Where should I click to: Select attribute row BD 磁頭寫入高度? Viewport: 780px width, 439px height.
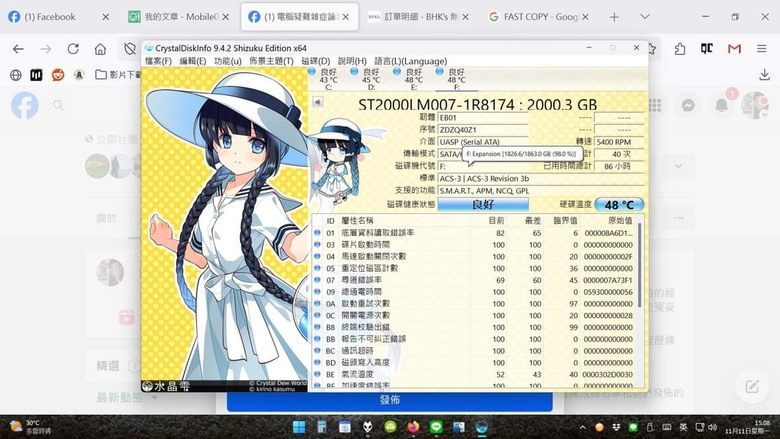(x=474, y=363)
